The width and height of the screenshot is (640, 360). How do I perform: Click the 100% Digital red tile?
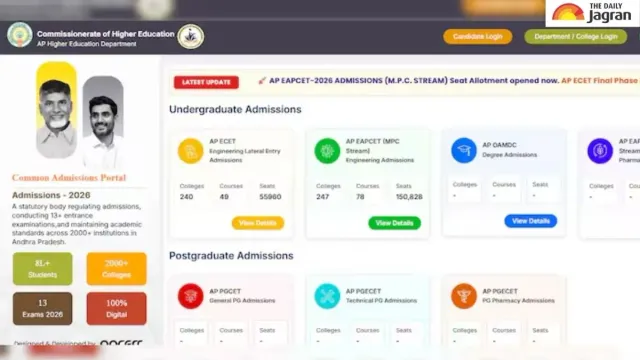116,309
